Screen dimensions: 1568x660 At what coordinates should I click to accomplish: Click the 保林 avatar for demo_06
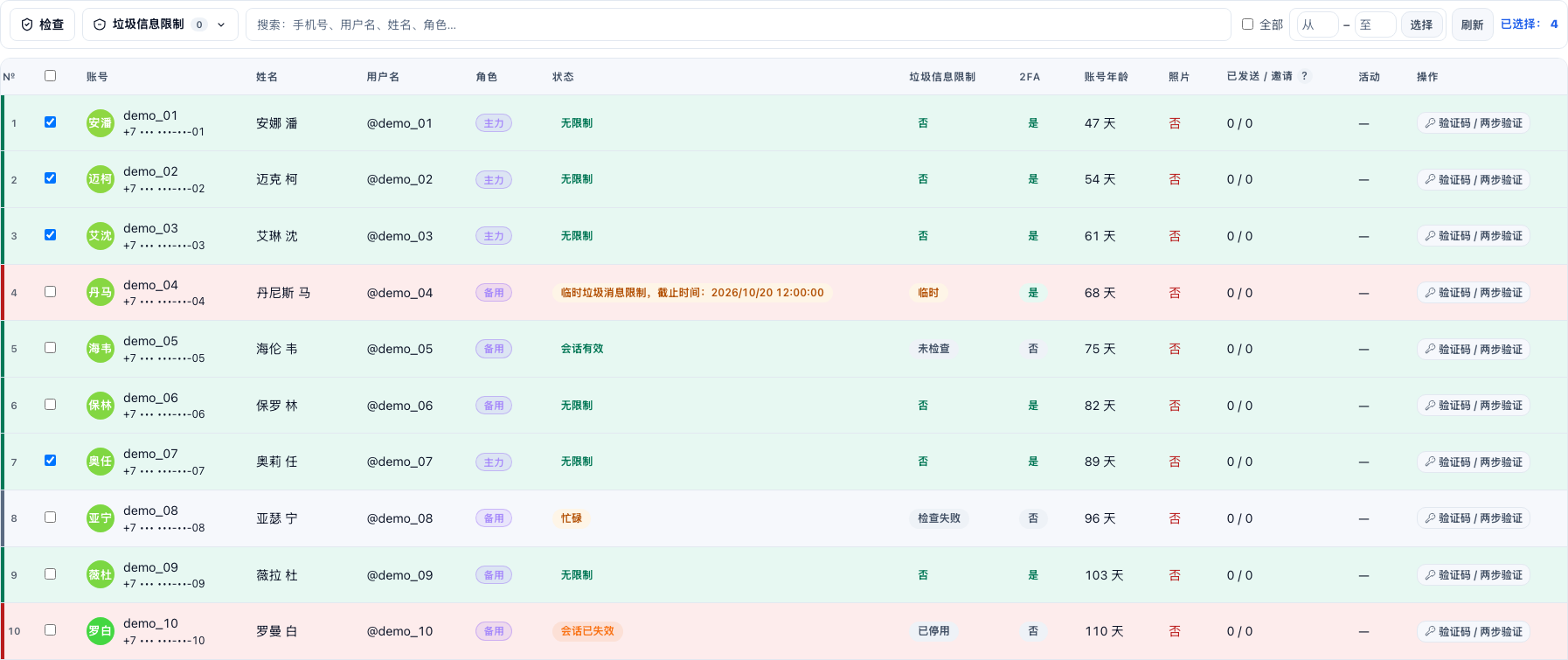101,406
